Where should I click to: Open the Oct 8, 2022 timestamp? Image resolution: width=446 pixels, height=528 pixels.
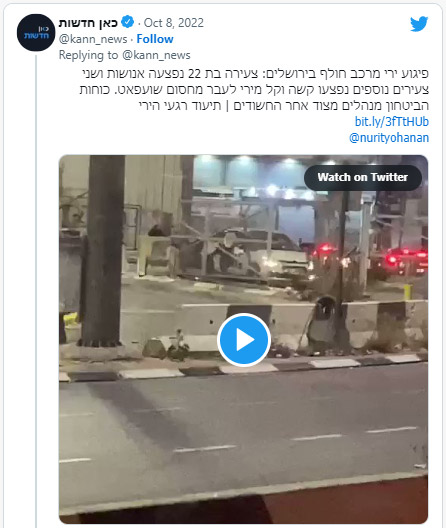click(174, 23)
